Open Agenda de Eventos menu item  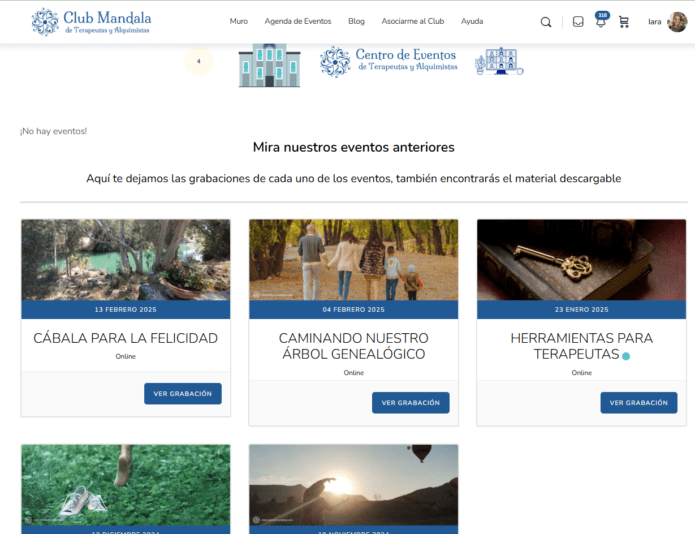click(x=298, y=21)
